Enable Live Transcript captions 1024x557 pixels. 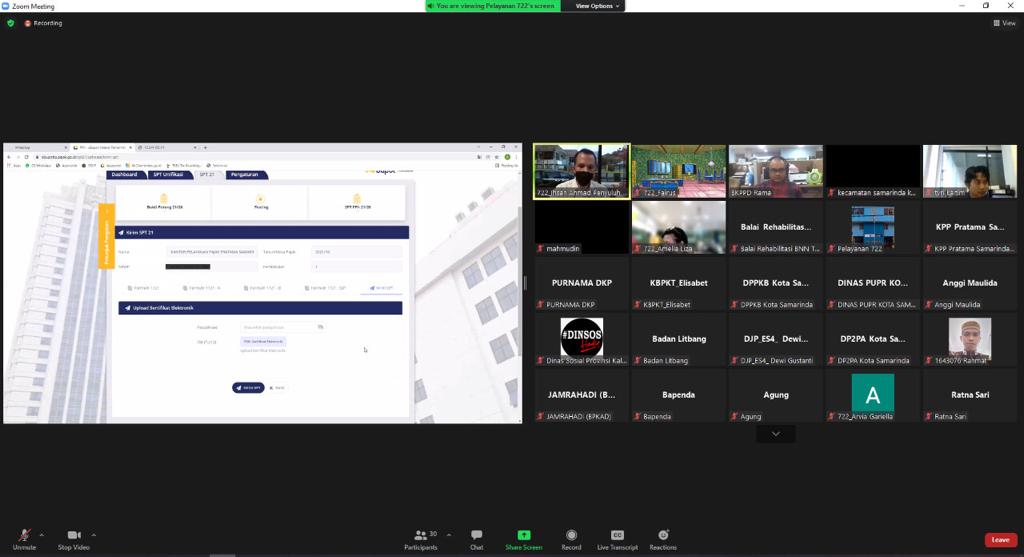[x=617, y=536]
